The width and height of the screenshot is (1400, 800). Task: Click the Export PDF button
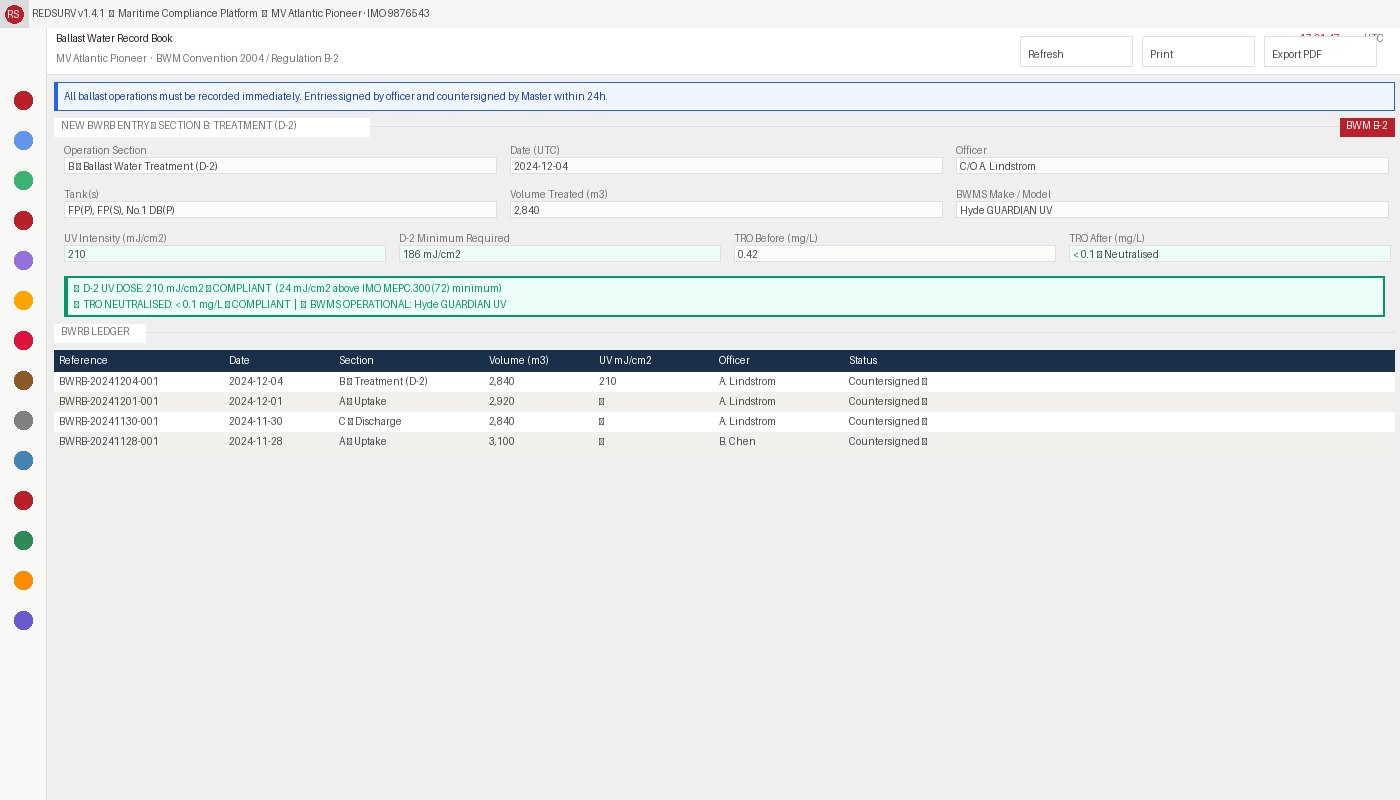click(1320, 52)
